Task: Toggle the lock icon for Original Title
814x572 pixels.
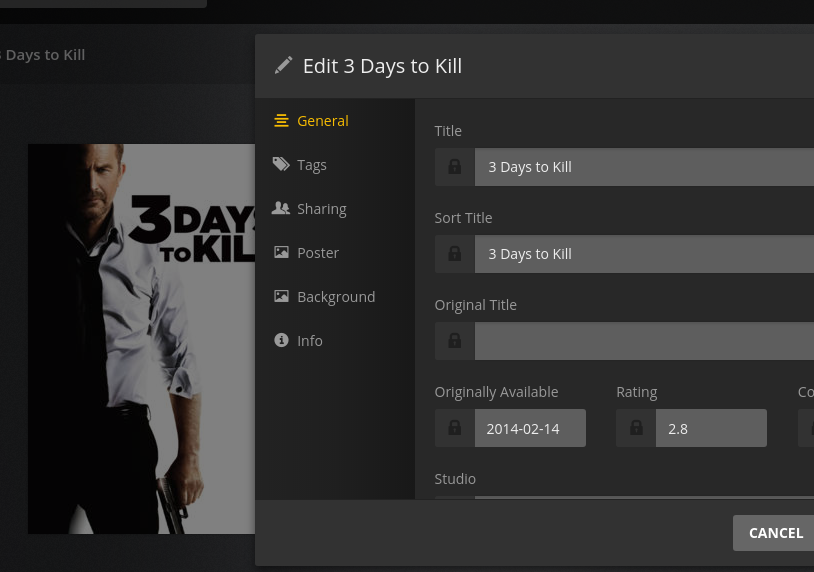Action: click(x=455, y=341)
